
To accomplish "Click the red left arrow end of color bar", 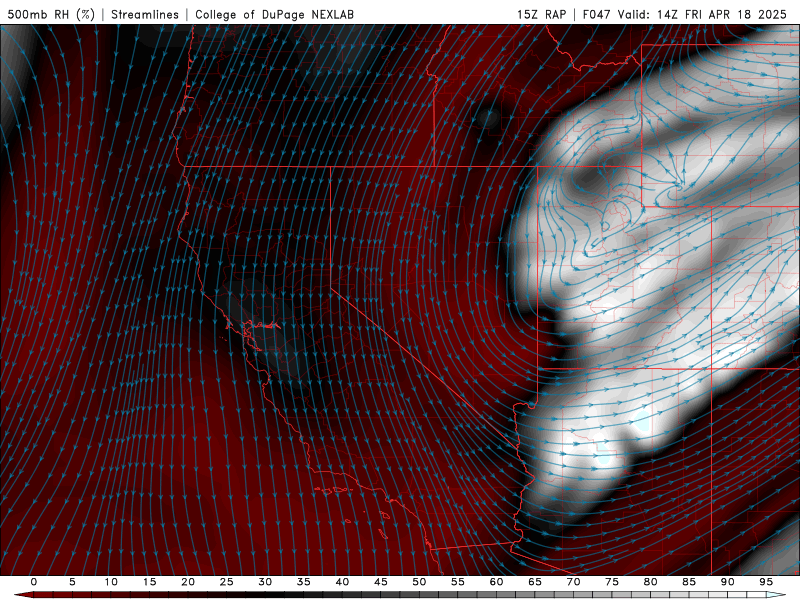I will [23, 595].
